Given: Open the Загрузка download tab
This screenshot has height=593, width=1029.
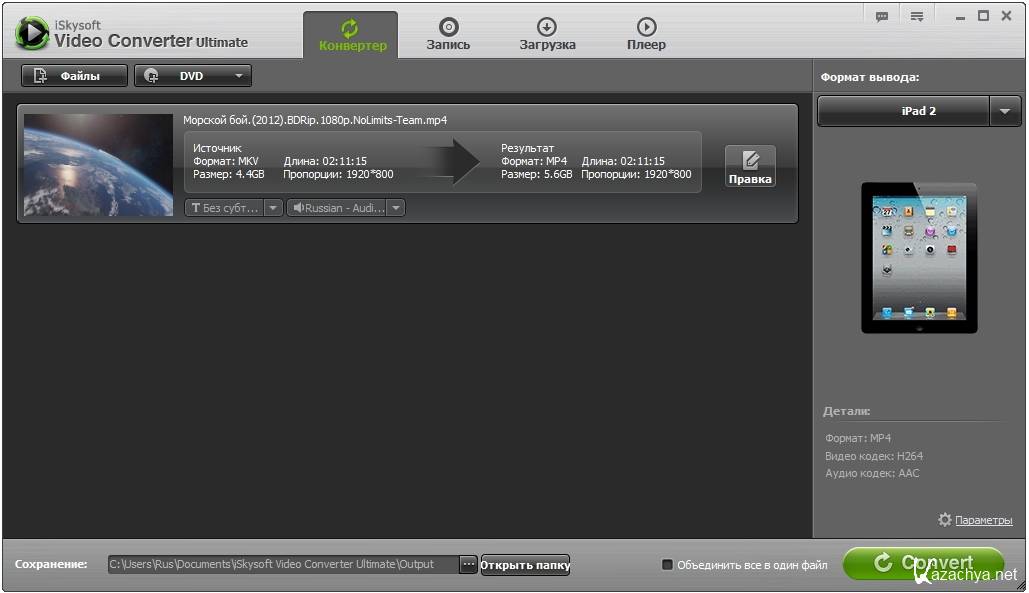Looking at the screenshot, I should pos(547,34).
